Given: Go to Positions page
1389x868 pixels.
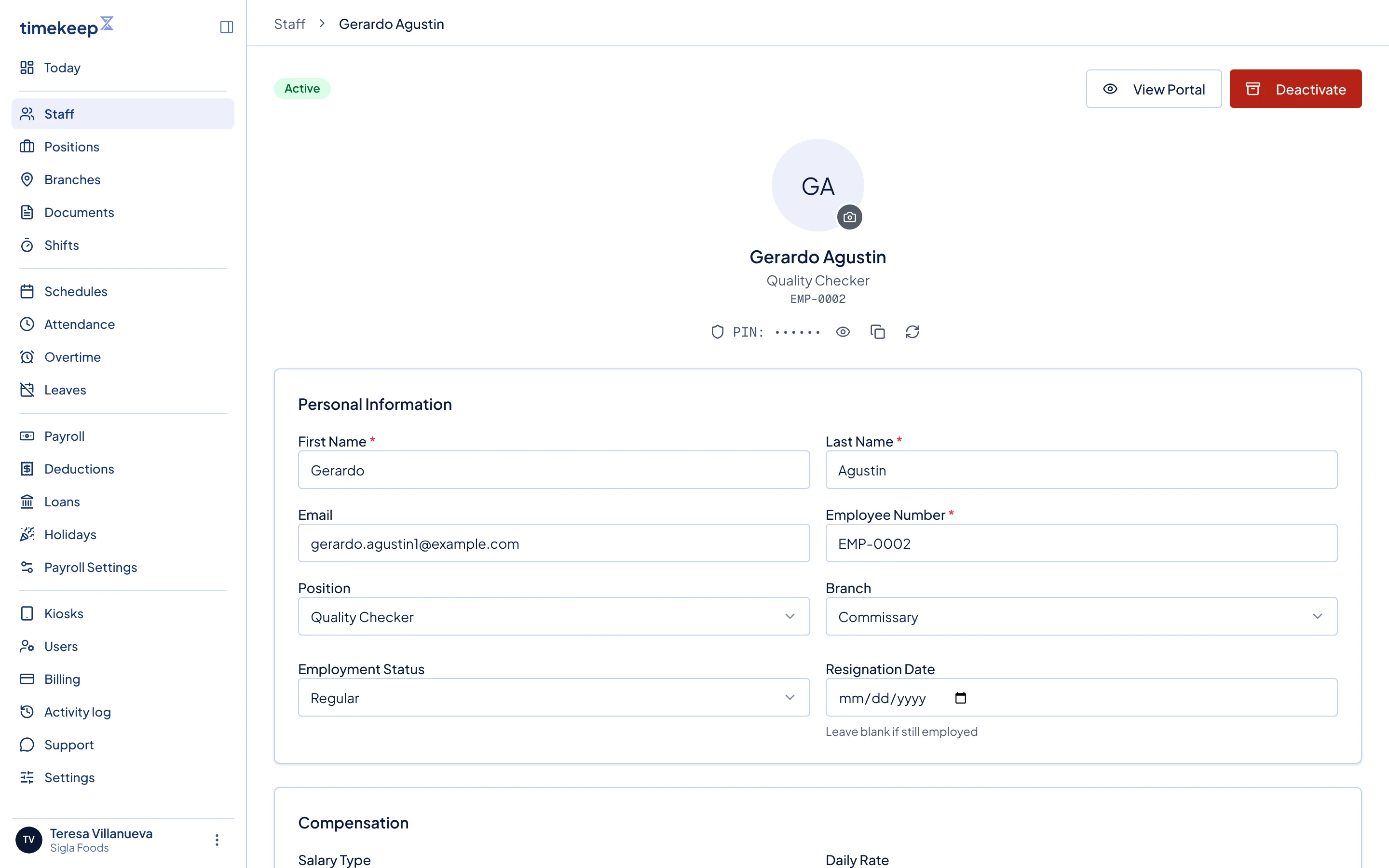Looking at the screenshot, I should (123, 147).
